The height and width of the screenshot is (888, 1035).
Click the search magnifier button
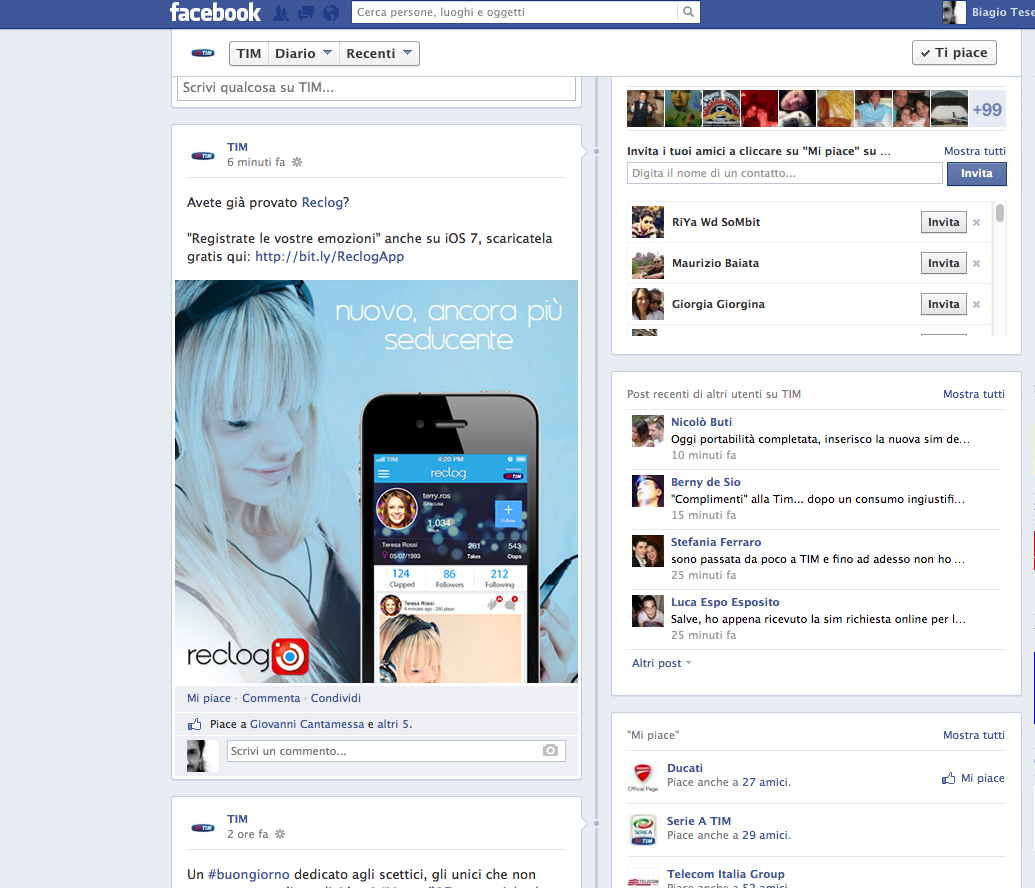click(x=688, y=12)
